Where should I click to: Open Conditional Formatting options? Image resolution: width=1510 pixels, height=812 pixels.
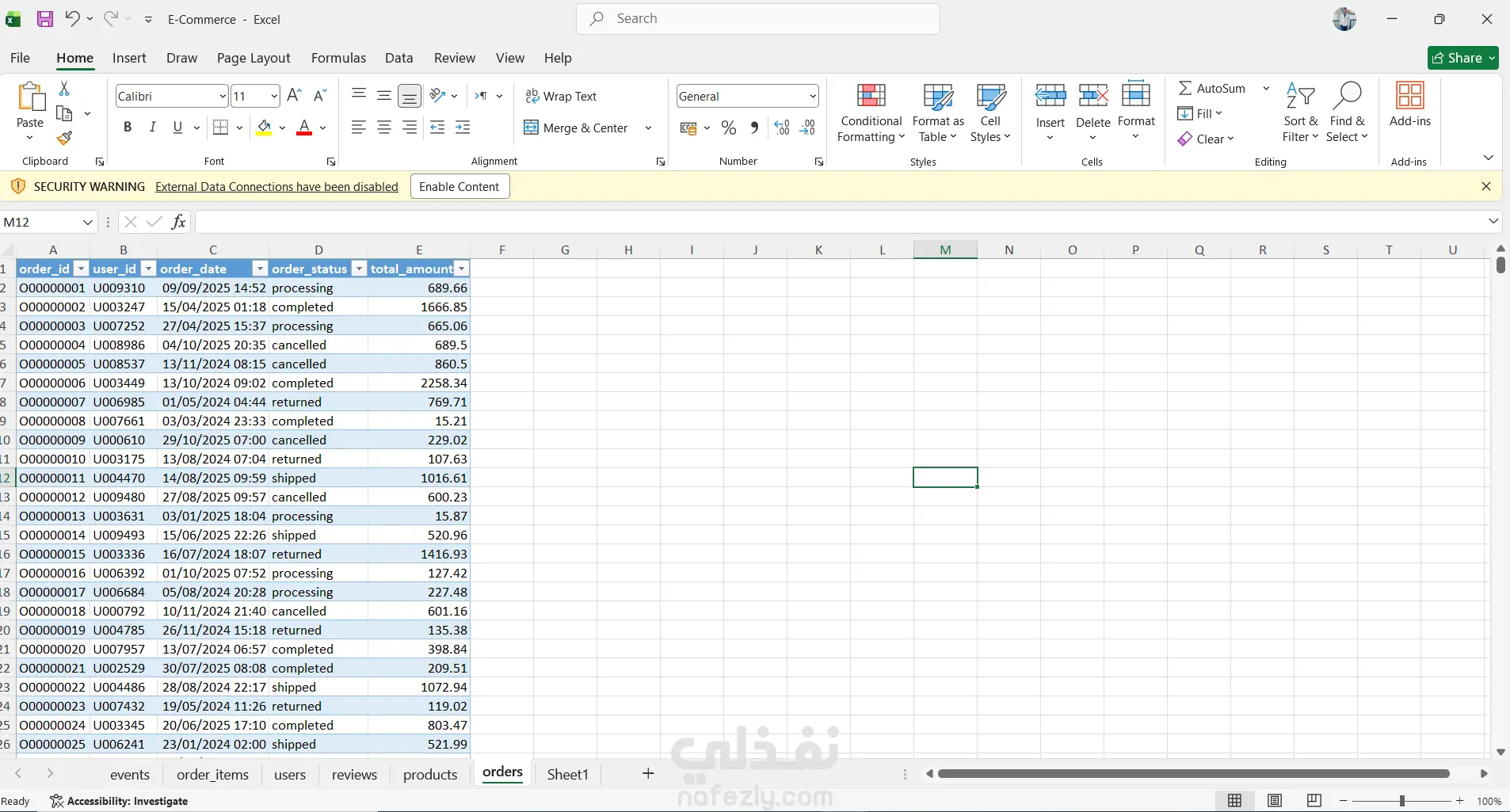(x=871, y=112)
